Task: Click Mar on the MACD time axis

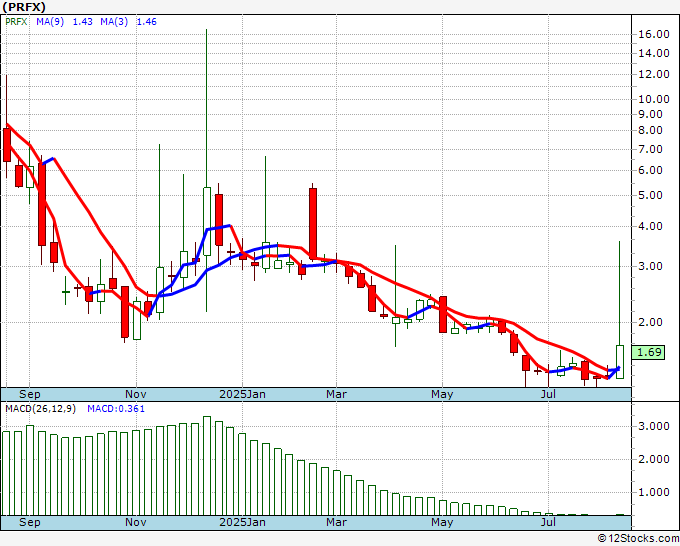Action: (x=337, y=522)
